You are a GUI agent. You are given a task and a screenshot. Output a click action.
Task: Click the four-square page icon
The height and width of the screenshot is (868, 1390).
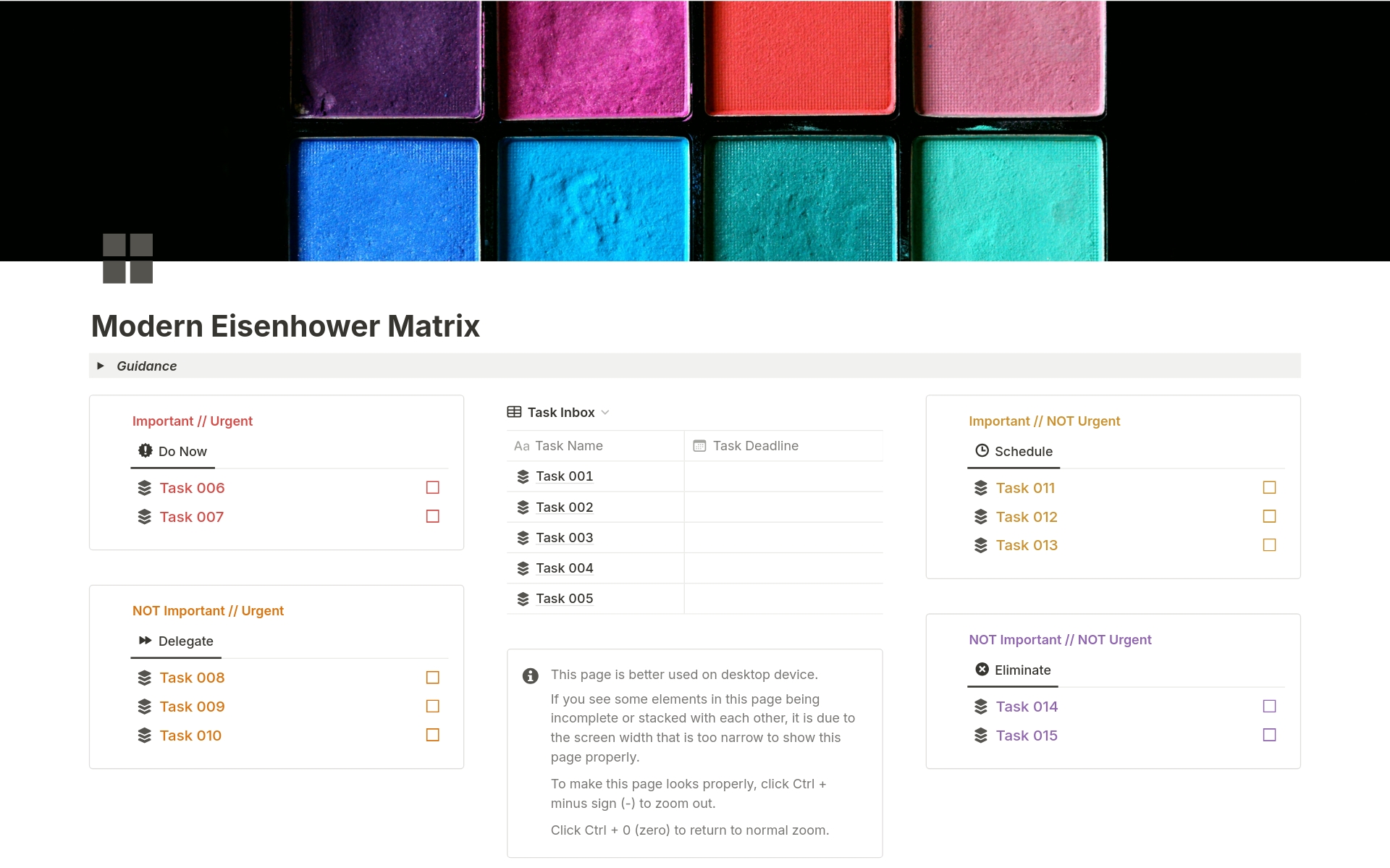127,258
